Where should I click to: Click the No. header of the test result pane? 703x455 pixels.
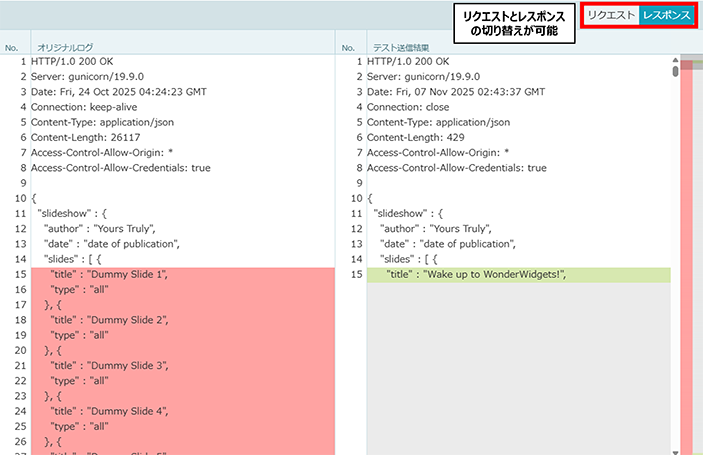click(x=348, y=47)
